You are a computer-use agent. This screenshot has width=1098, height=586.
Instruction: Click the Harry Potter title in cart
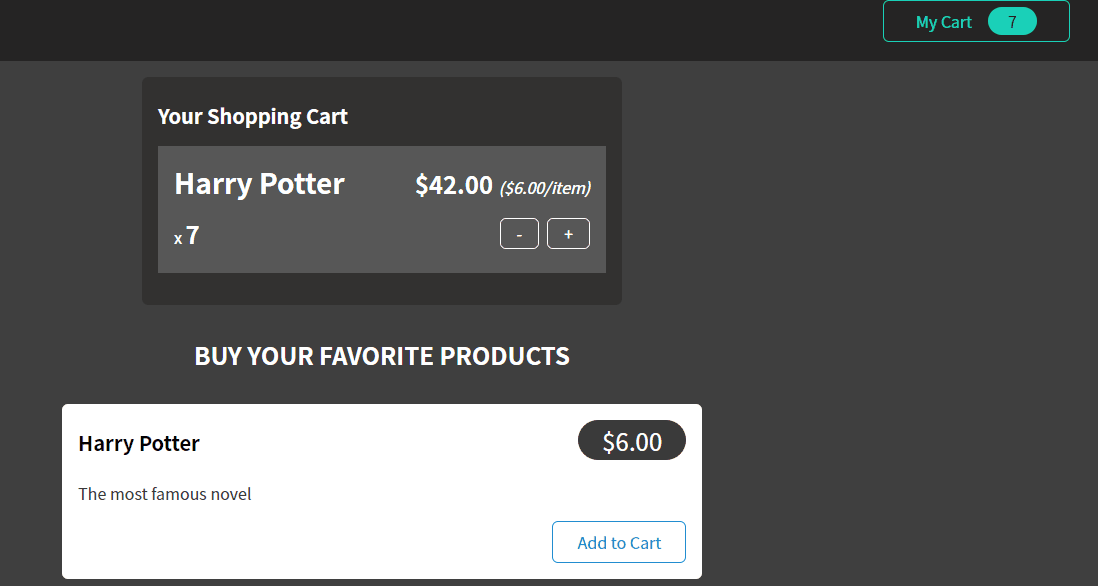click(259, 184)
